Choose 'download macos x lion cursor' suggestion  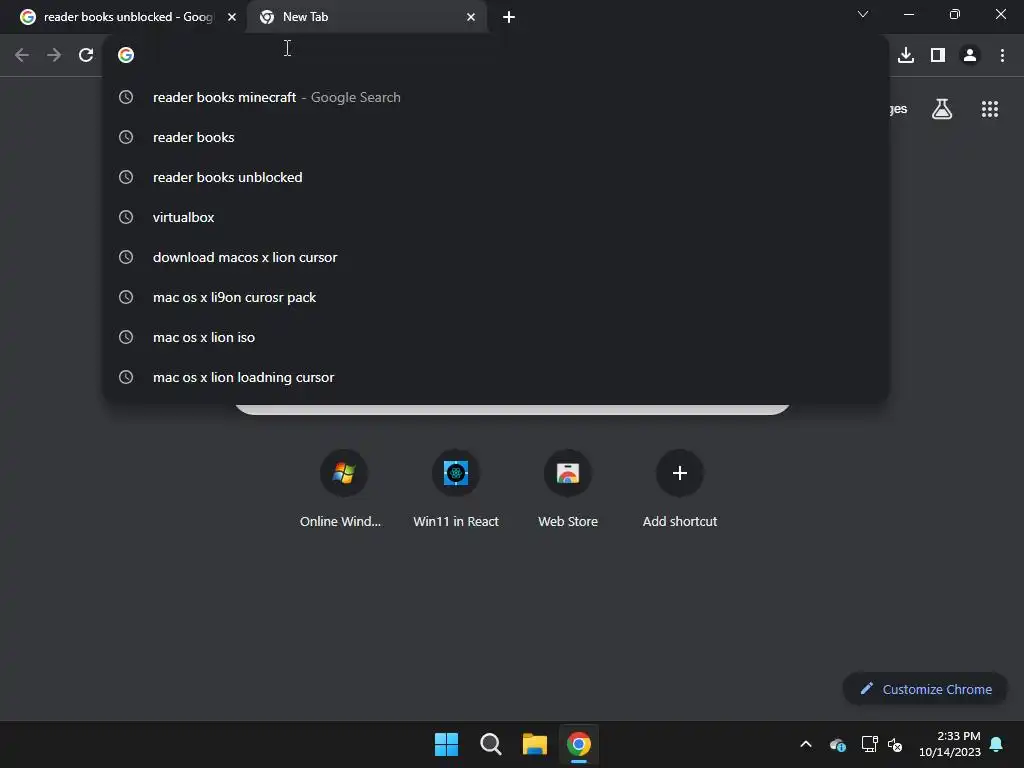(x=496, y=257)
